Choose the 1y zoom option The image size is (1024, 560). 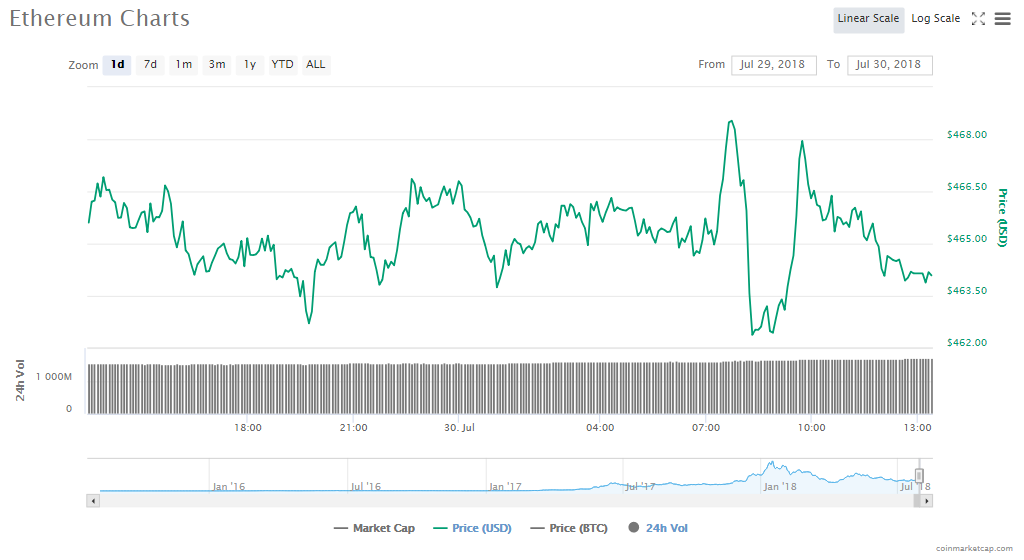click(x=250, y=65)
